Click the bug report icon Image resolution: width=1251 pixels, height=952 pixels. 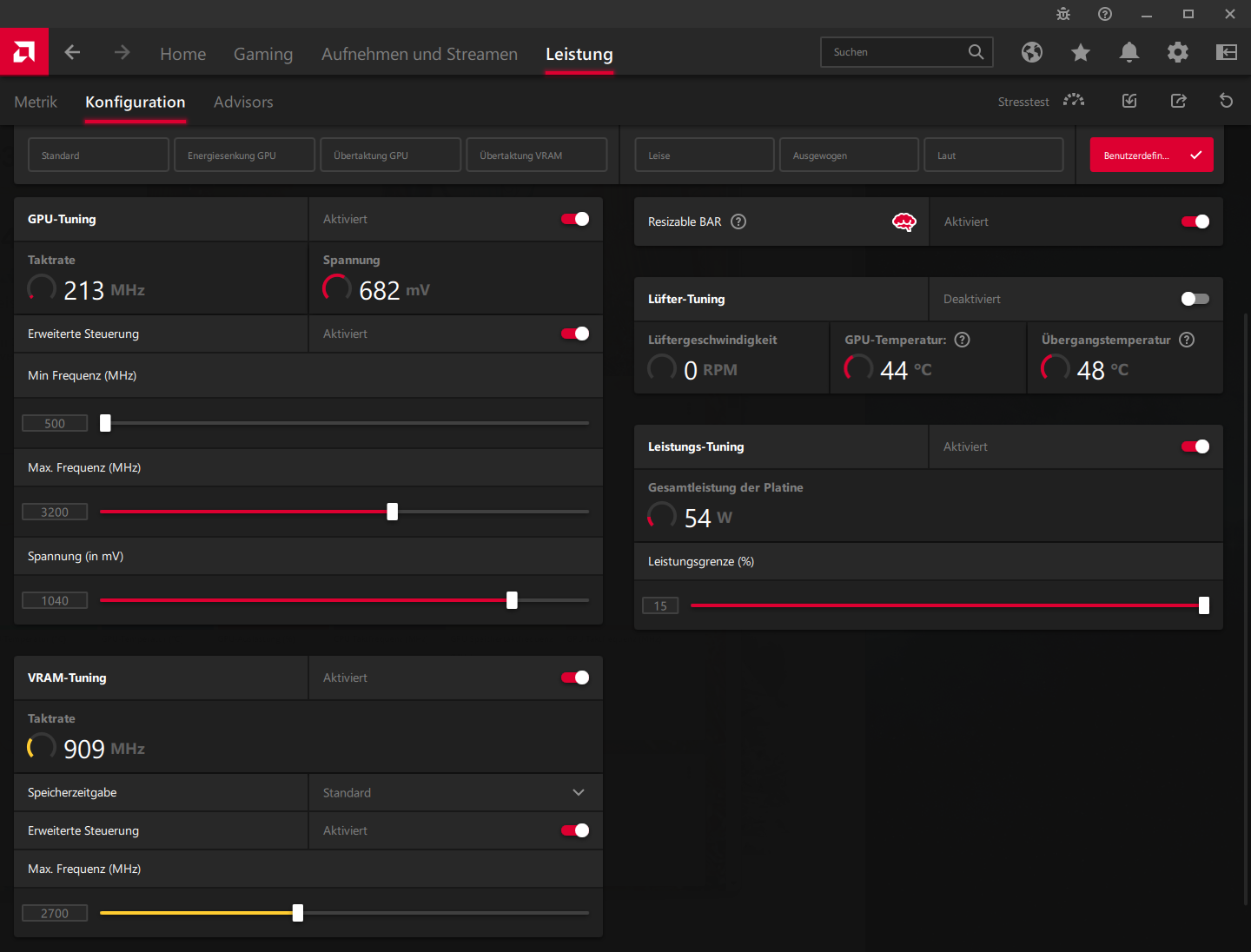[1063, 14]
